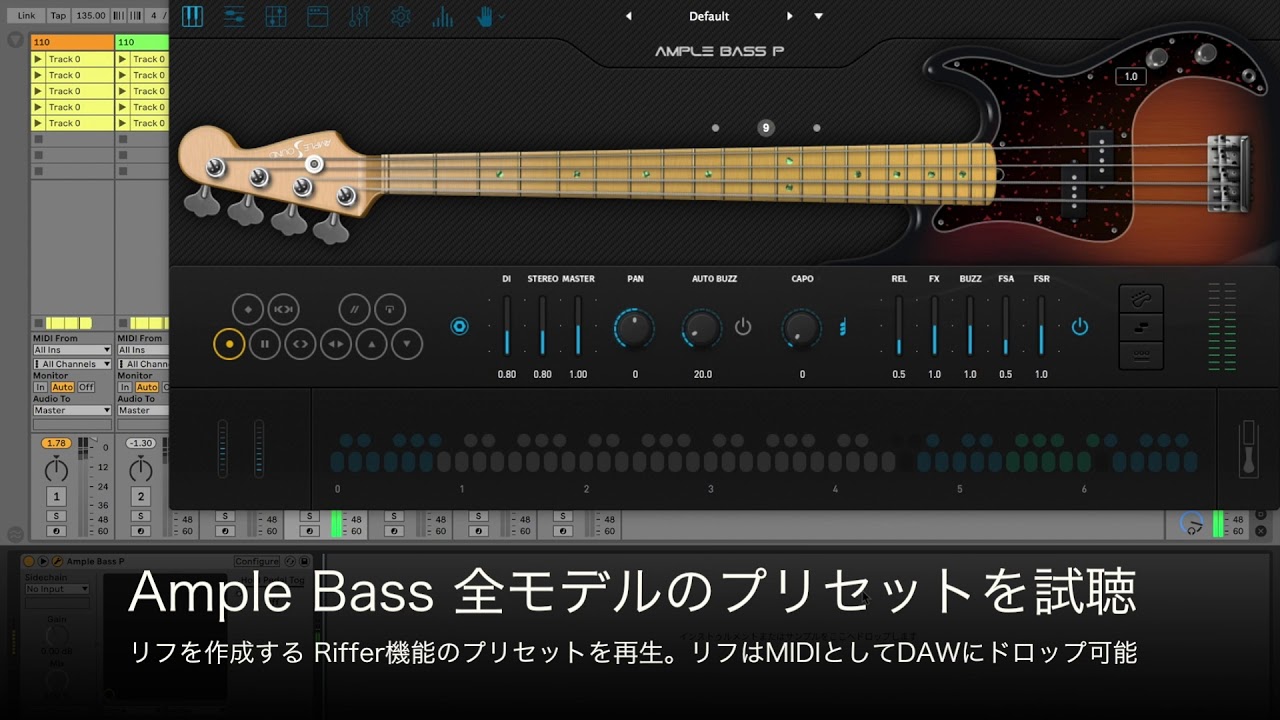Set track 1 Monitor to In
1280x720 pixels.
[40, 387]
